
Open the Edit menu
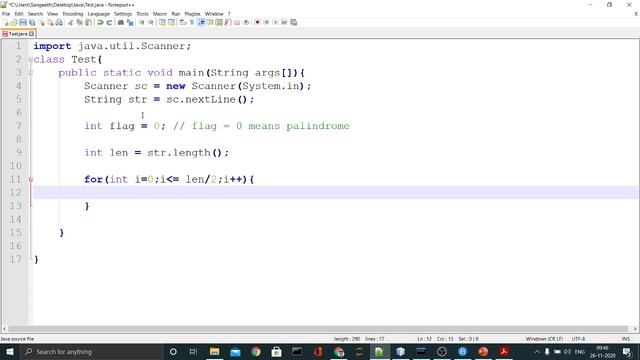(19, 14)
